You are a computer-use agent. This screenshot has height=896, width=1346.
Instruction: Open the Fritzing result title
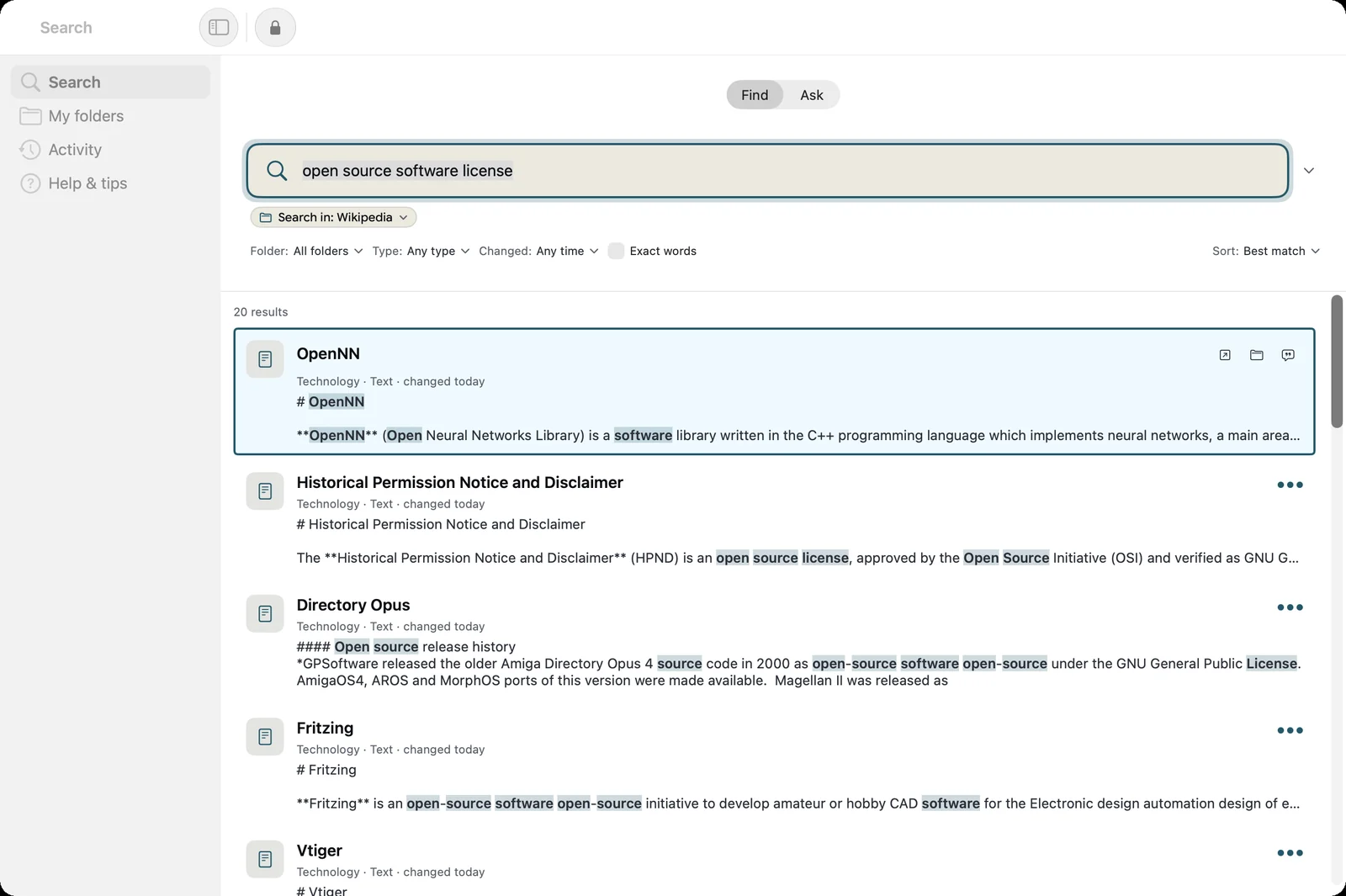325,729
